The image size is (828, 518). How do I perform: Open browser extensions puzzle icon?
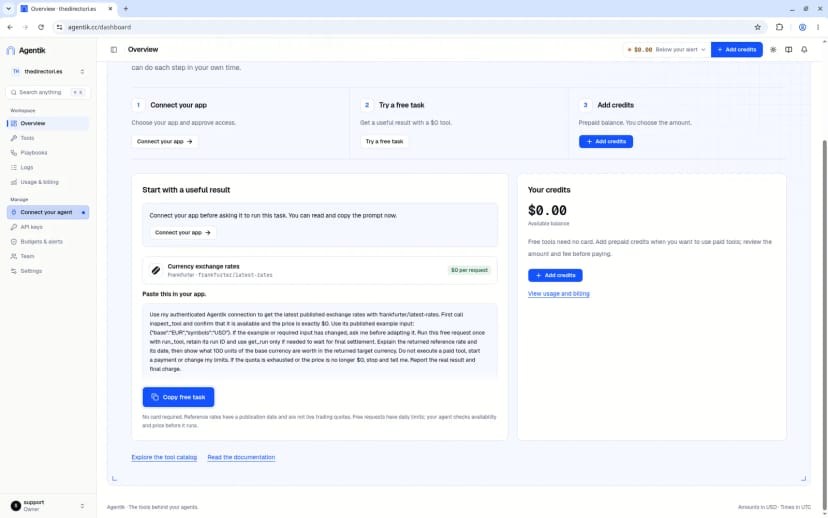779,27
